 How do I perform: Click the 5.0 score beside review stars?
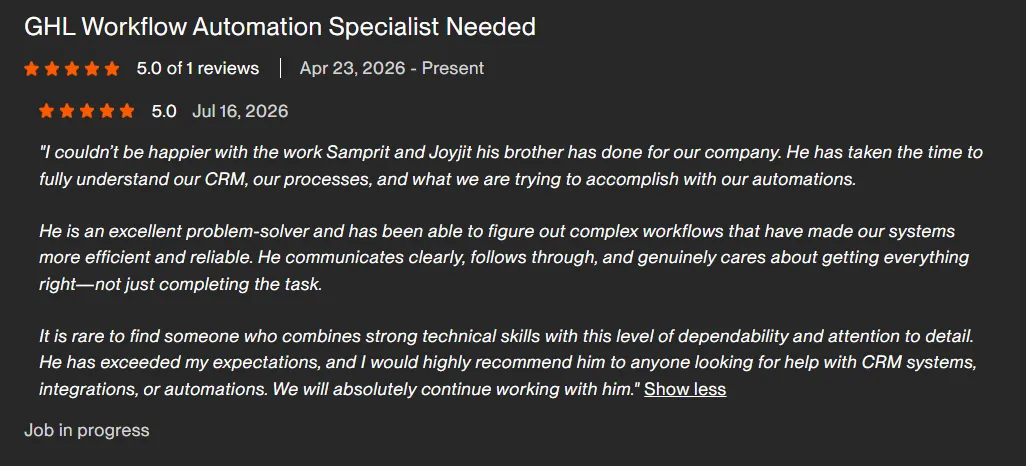(x=164, y=111)
